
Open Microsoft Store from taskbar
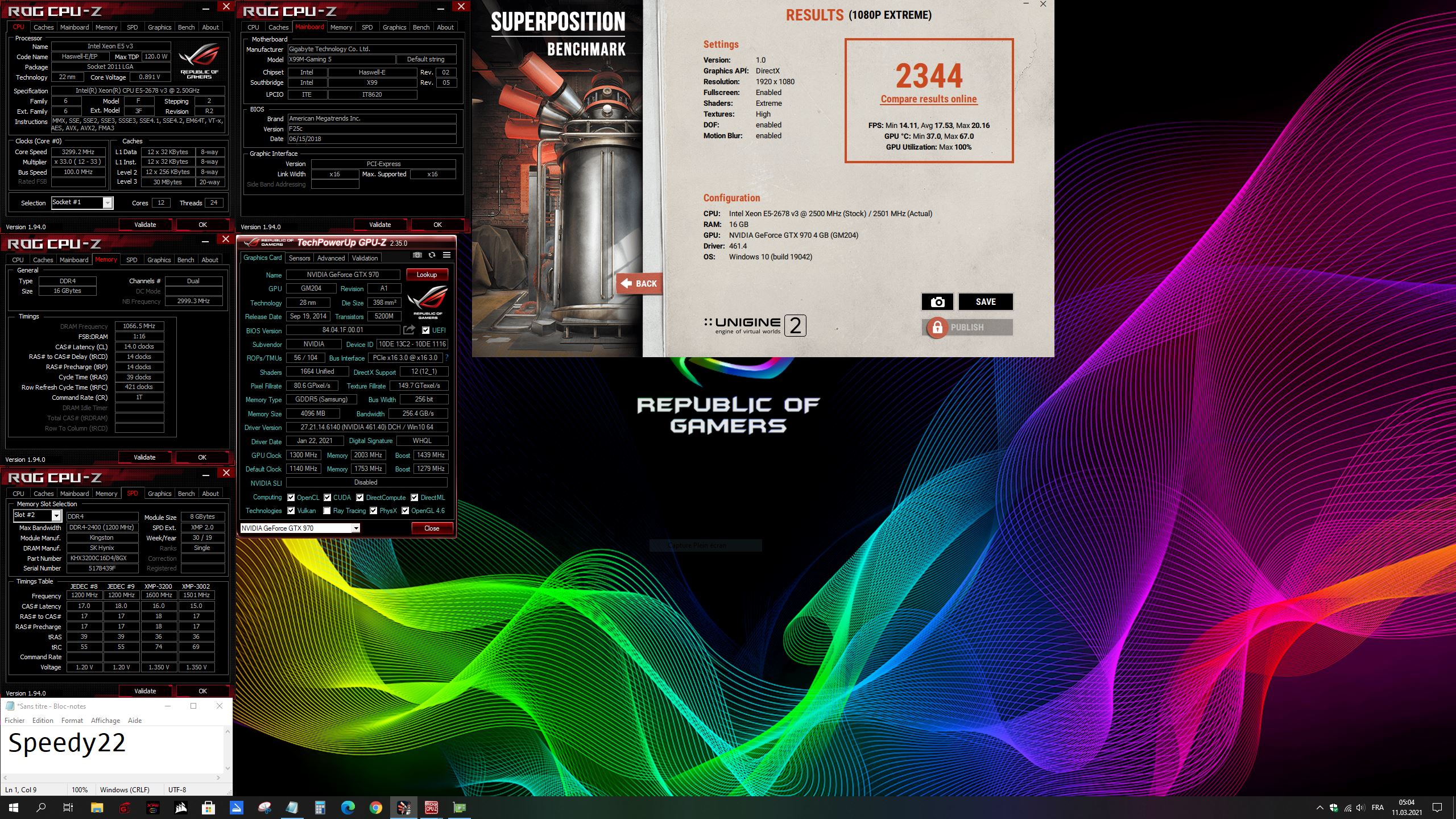point(208,808)
